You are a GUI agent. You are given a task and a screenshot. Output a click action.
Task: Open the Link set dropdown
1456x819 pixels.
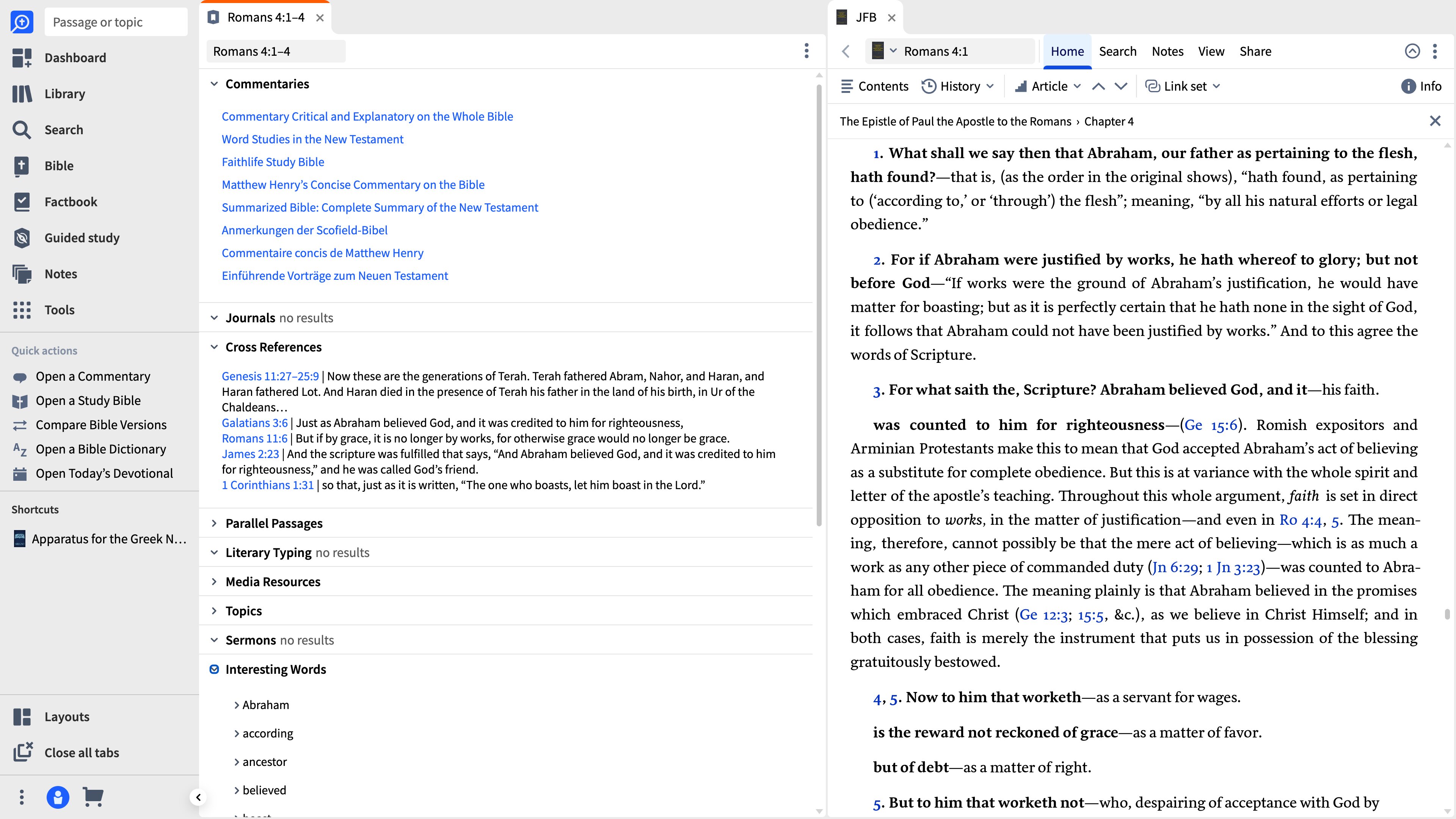tap(1183, 86)
